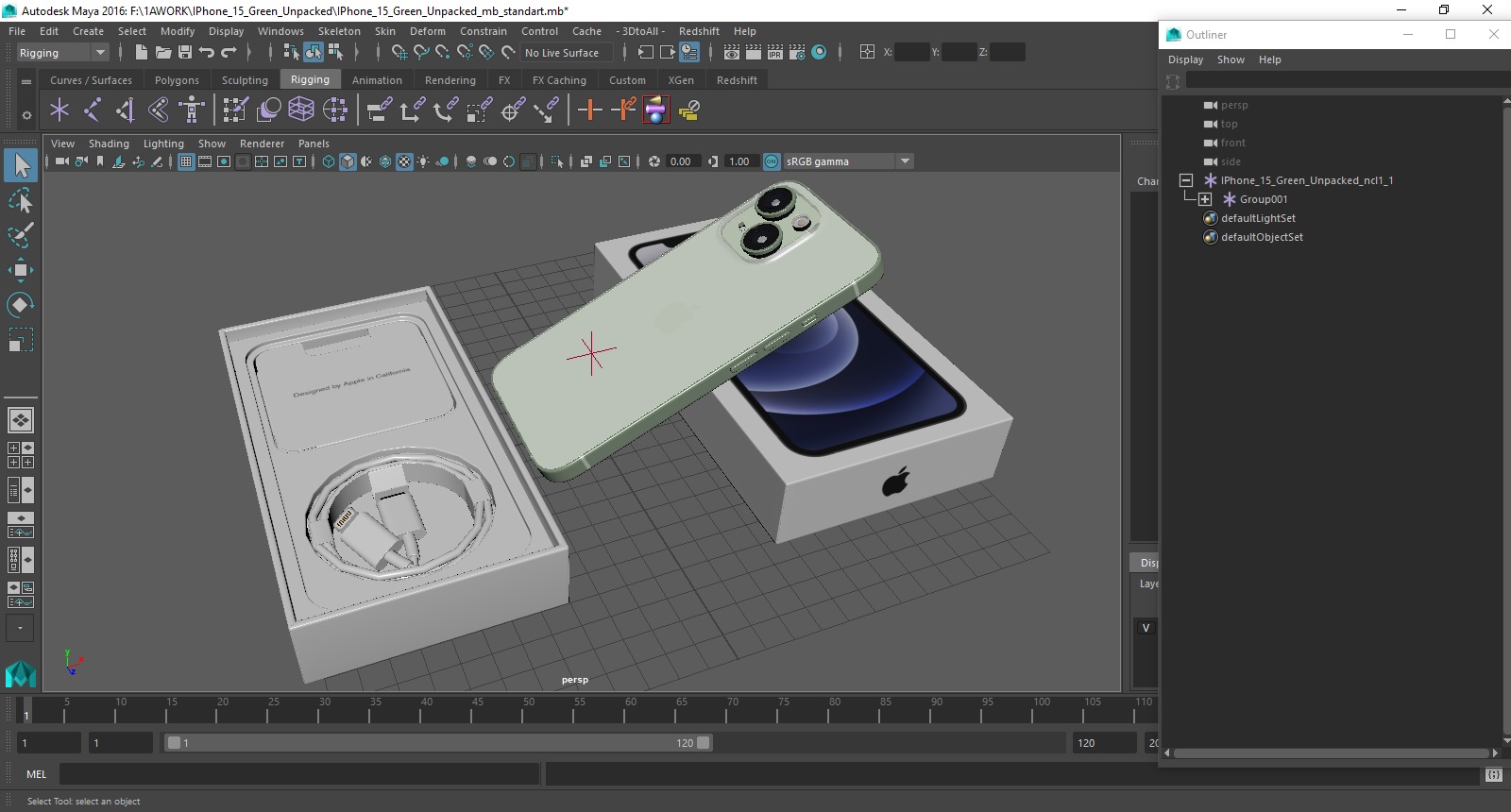1511x812 pixels.
Task: Activate the Move tool in toolbox
Action: 21,270
